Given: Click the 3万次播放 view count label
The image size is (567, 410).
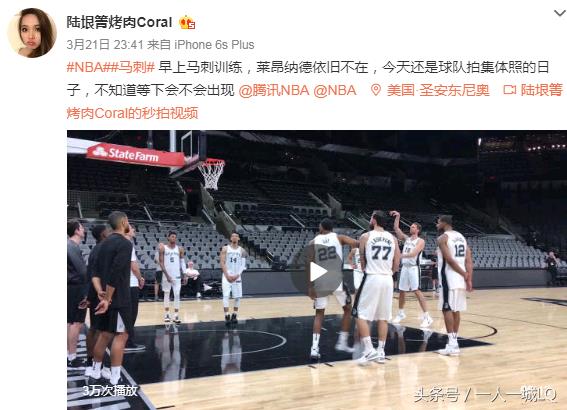Looking at the screenshot, I should (110, 390).
